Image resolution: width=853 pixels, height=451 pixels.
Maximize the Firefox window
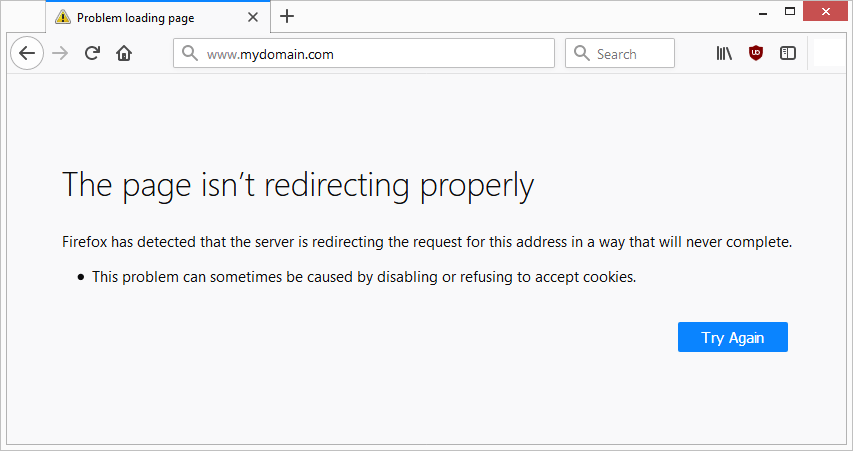tap(790, 11)
